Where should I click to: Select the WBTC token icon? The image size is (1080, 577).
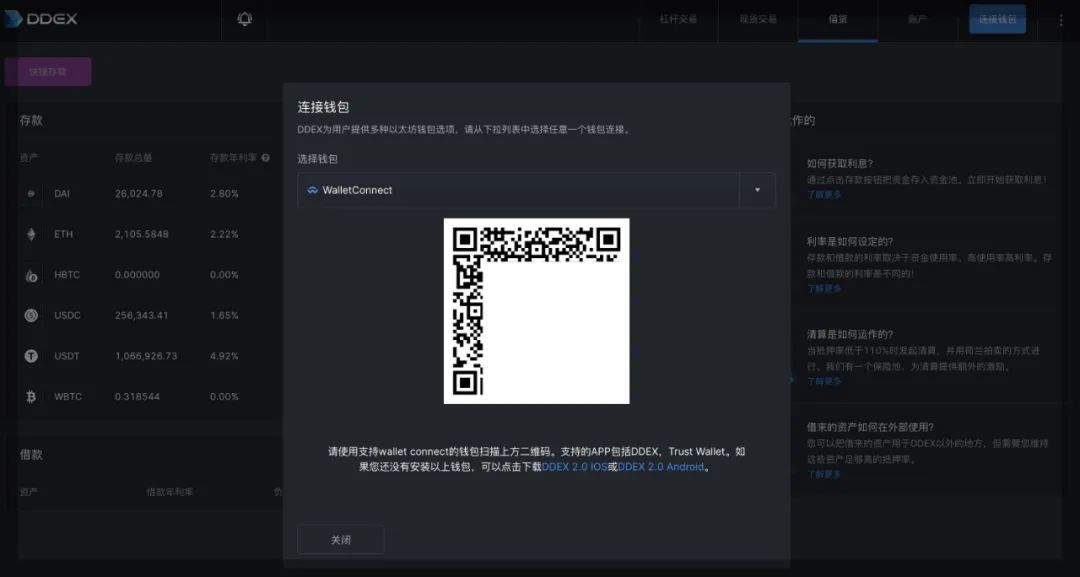pyautogui.click(x=32, y=396)
